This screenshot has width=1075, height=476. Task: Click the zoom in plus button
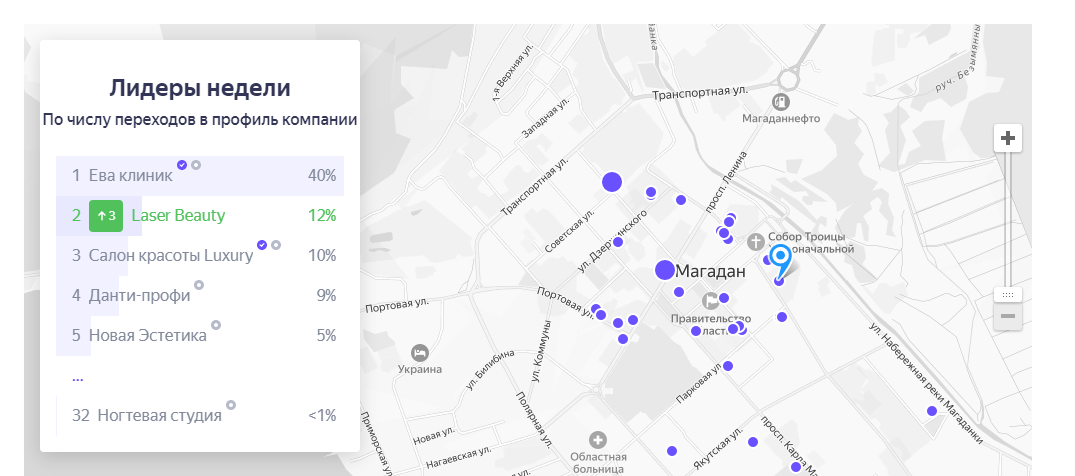[1008, 138]
